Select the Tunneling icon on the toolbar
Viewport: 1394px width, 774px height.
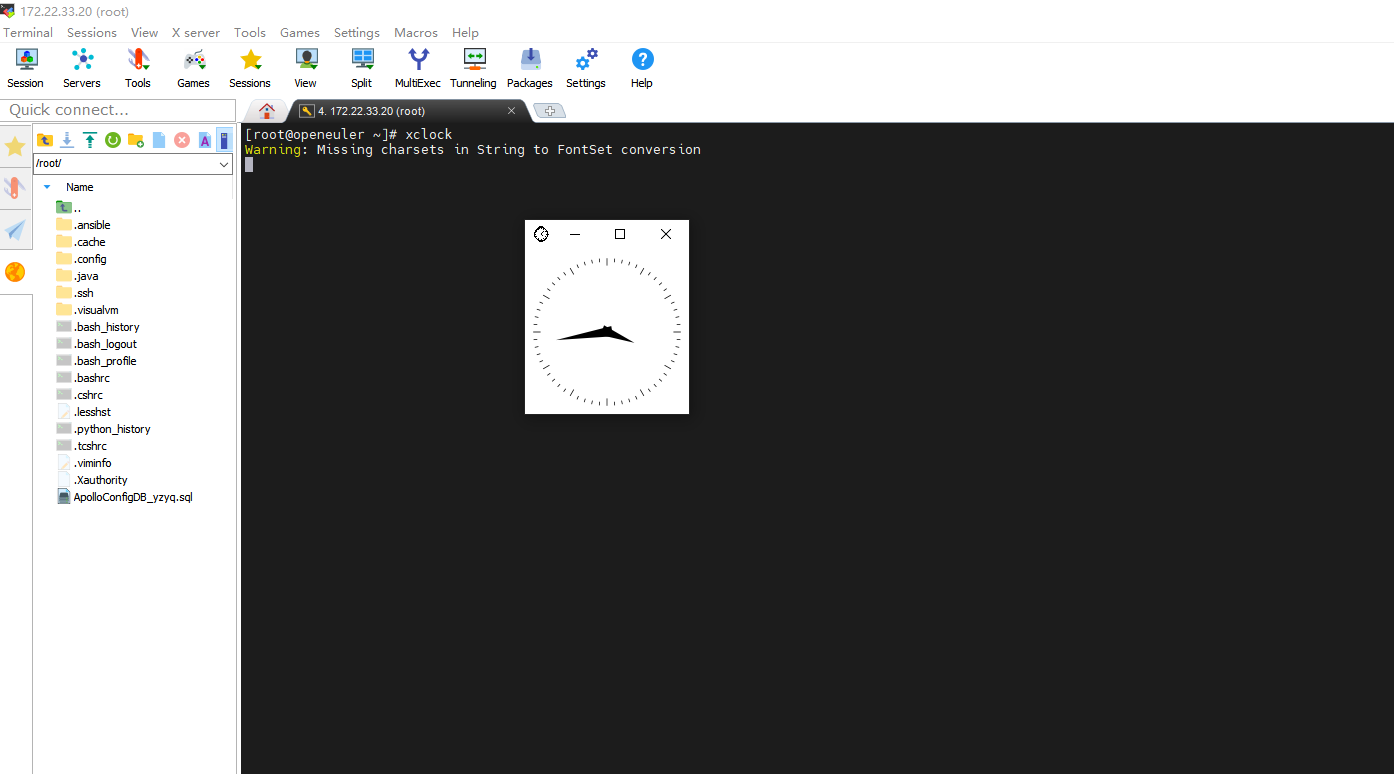pos(472,67)
